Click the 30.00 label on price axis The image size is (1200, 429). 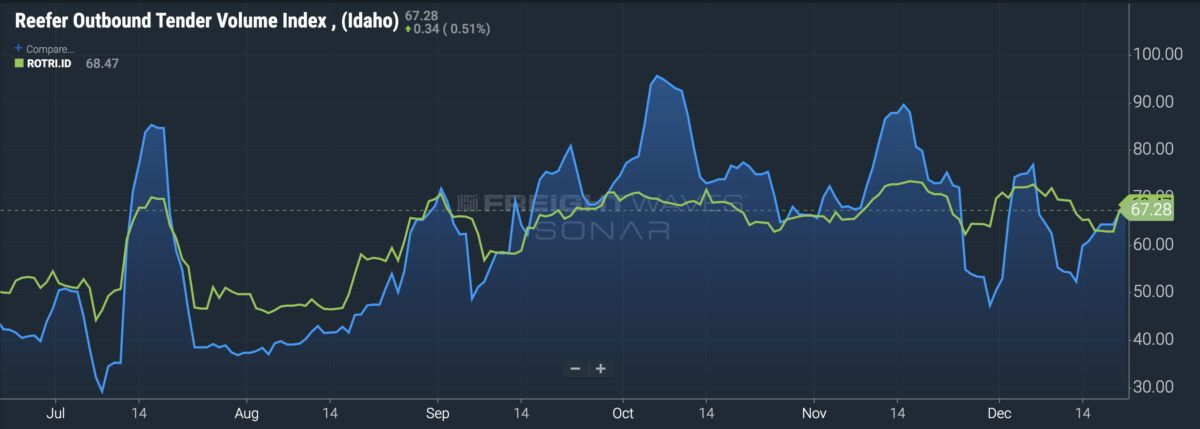(1163, 387)
